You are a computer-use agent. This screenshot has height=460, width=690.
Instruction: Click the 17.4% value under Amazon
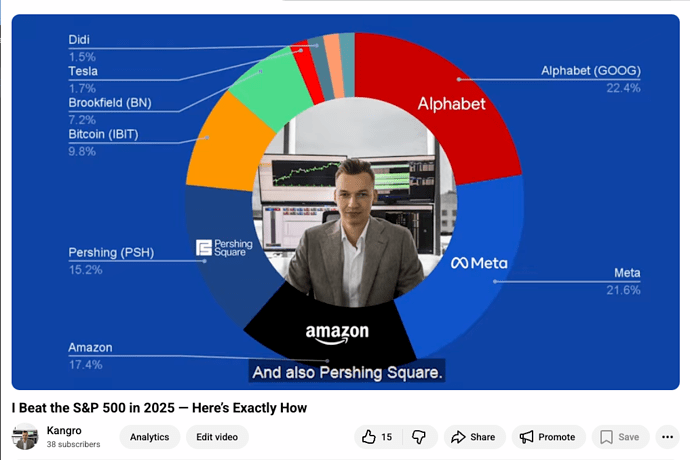click(85, 364)
